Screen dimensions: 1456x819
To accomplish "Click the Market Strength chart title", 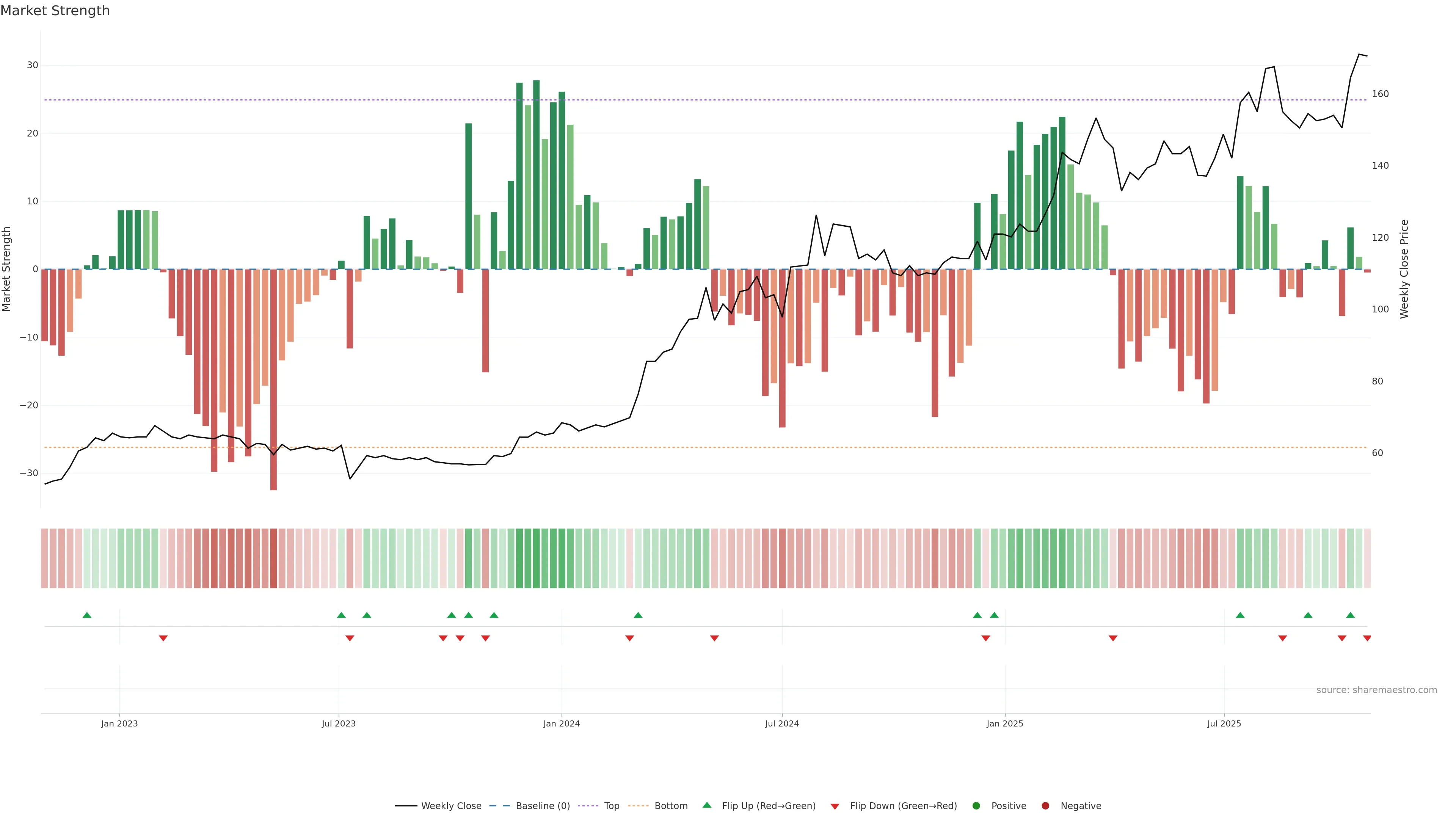I will pyautogui.click(x=55, y=11).
